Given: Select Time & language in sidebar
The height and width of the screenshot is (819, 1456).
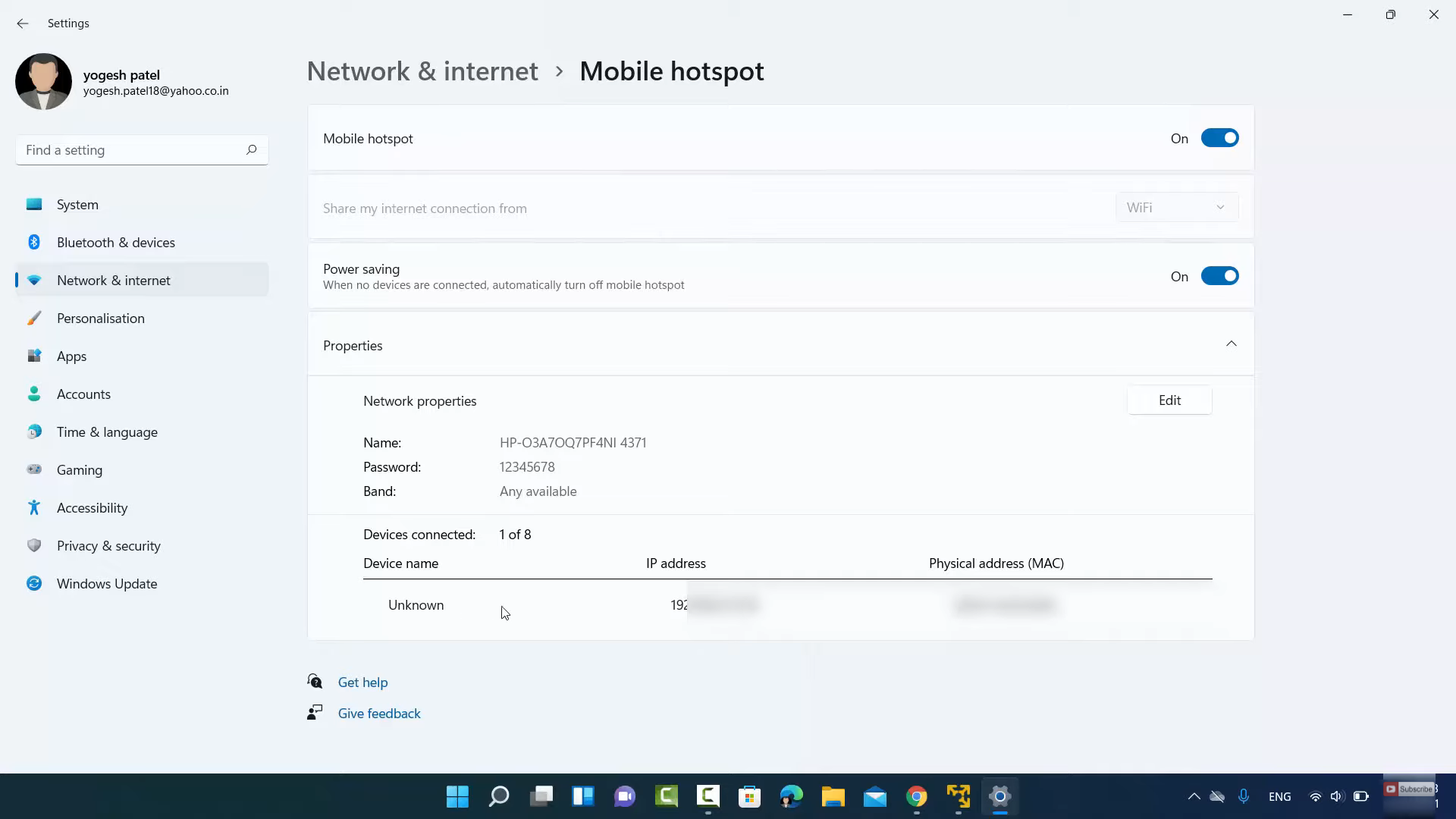Looking at the screenshot, I should coord(106,432).
